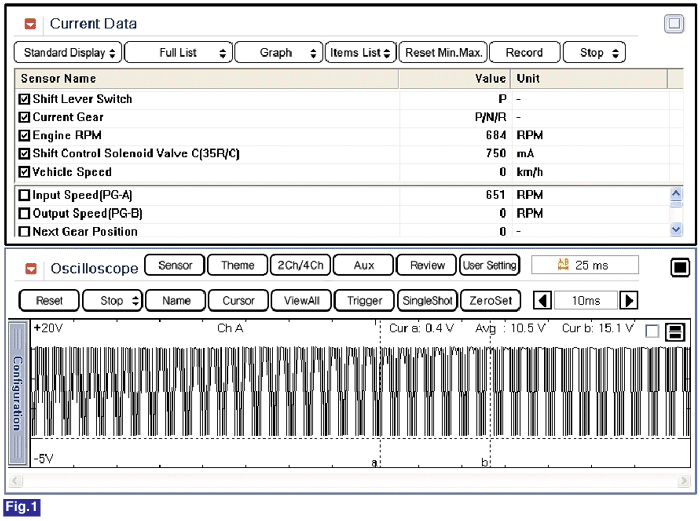This screenshot has height=521, width=700.
Task: Check Output Speed(PG-B) sensor
Action: [25, 213]
